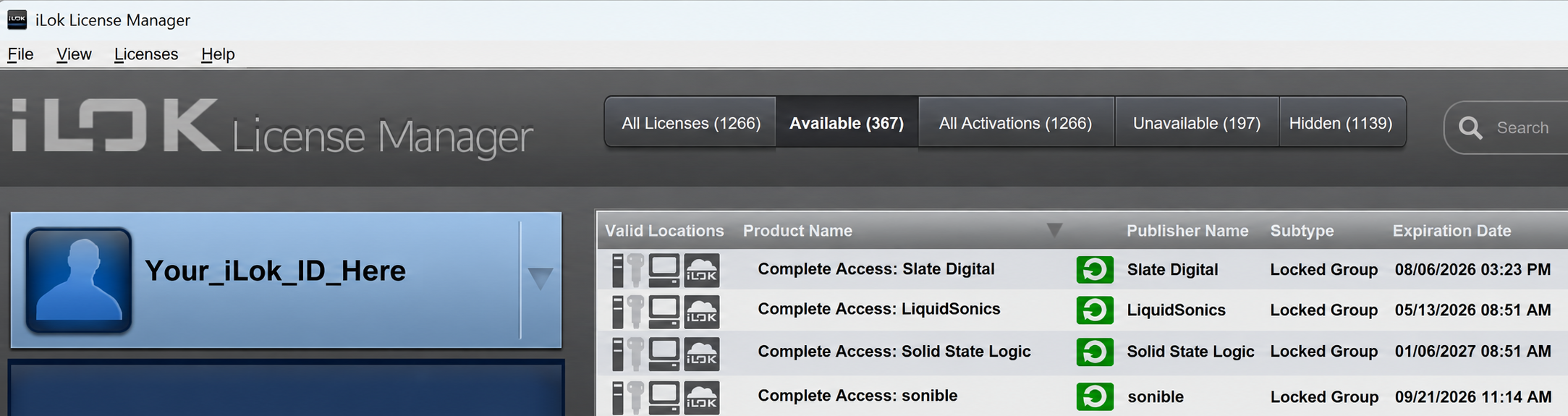Select the Your_iLok_ID_Here account name

[x=275, y=271]
